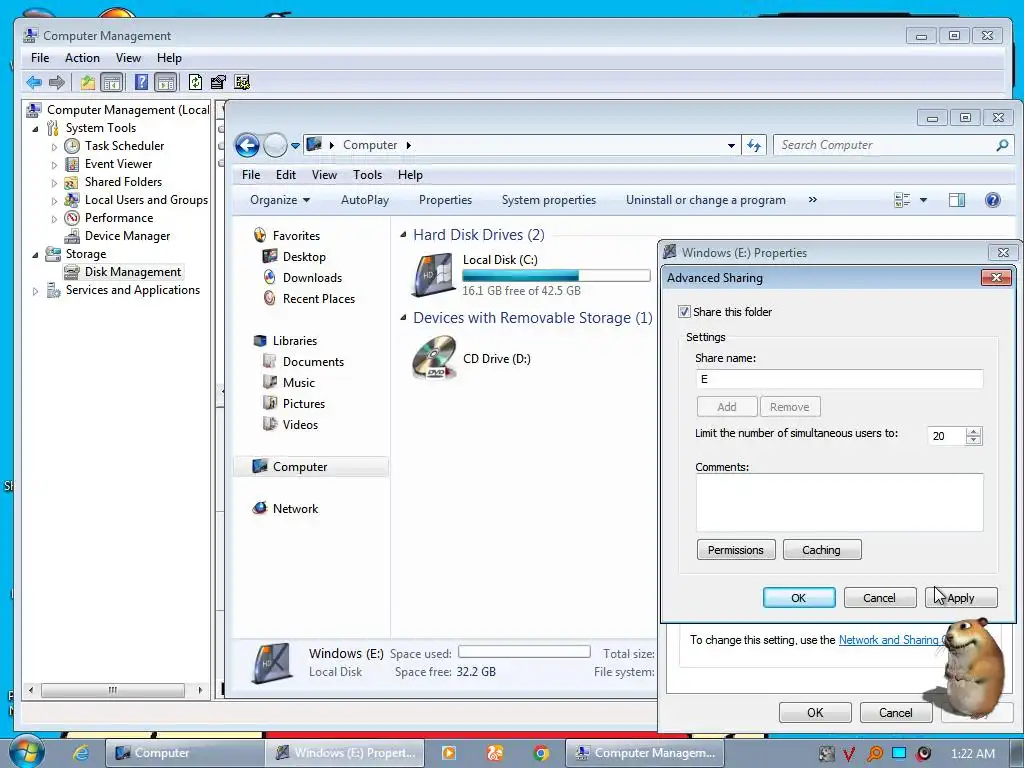Open the Explorer Help menu
The height and width of the screenshot is (768, 1024).
tap(410, 174)
